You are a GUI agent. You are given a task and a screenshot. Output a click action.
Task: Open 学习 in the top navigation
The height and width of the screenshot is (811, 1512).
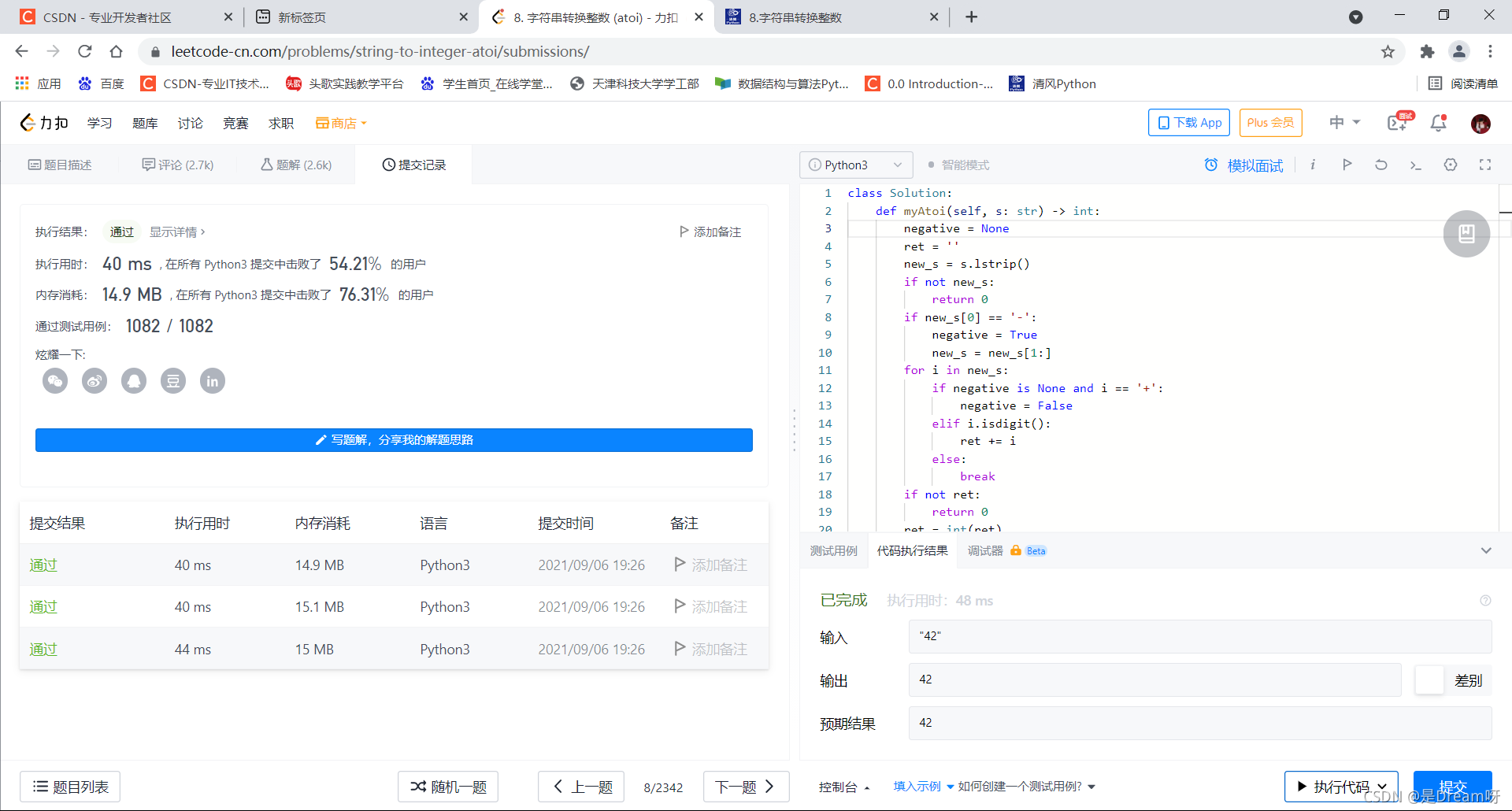click(100, 123)
